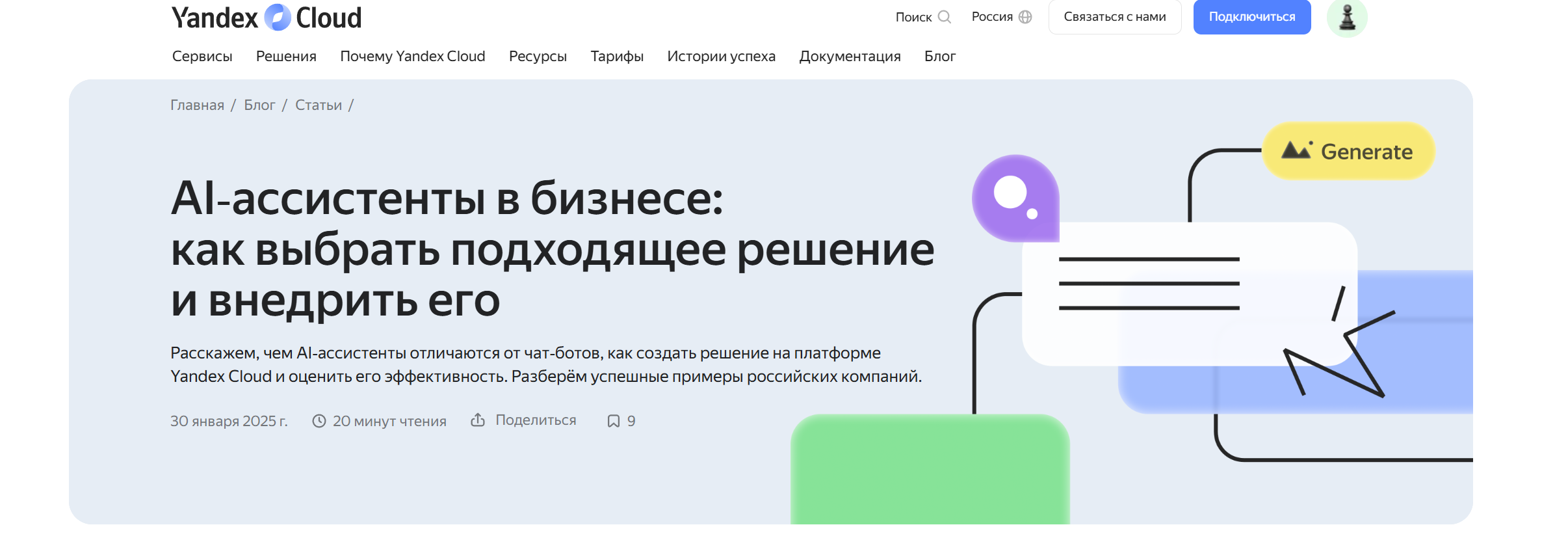The image size is (1568, 540).
Task: Click the 20 минут чтения text
Action: tap(389, 421)
